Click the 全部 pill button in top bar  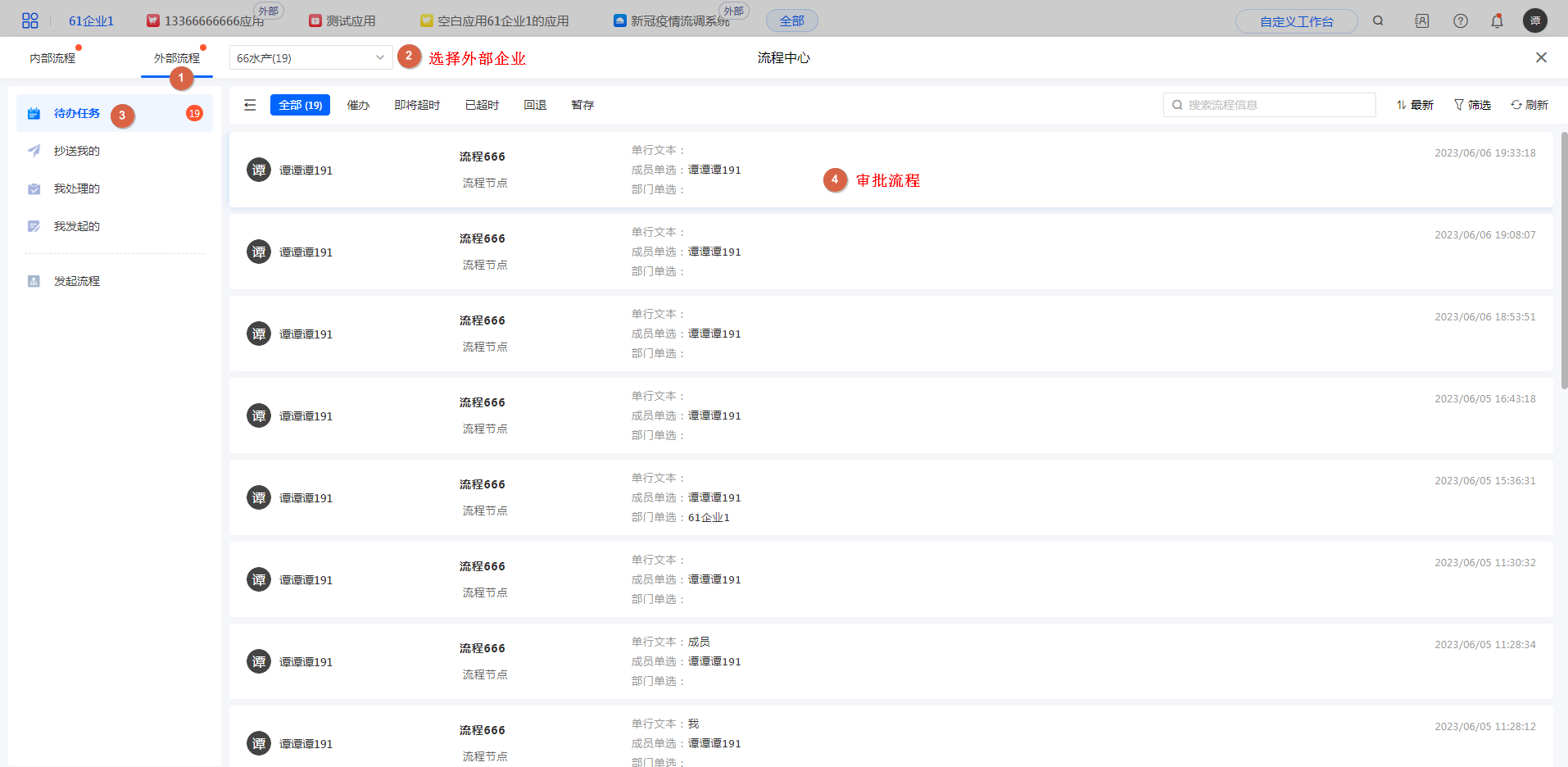point(791,21)
